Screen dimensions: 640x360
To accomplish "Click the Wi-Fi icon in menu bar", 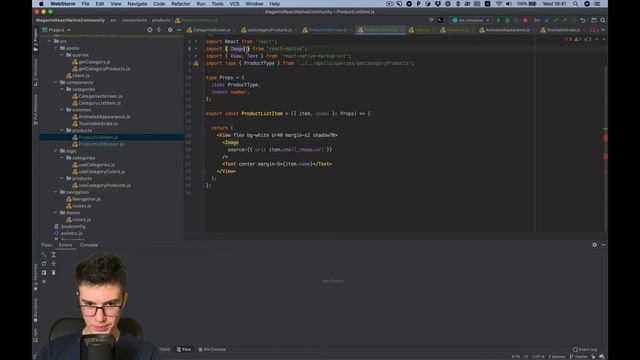I will [x=499, y=4].
